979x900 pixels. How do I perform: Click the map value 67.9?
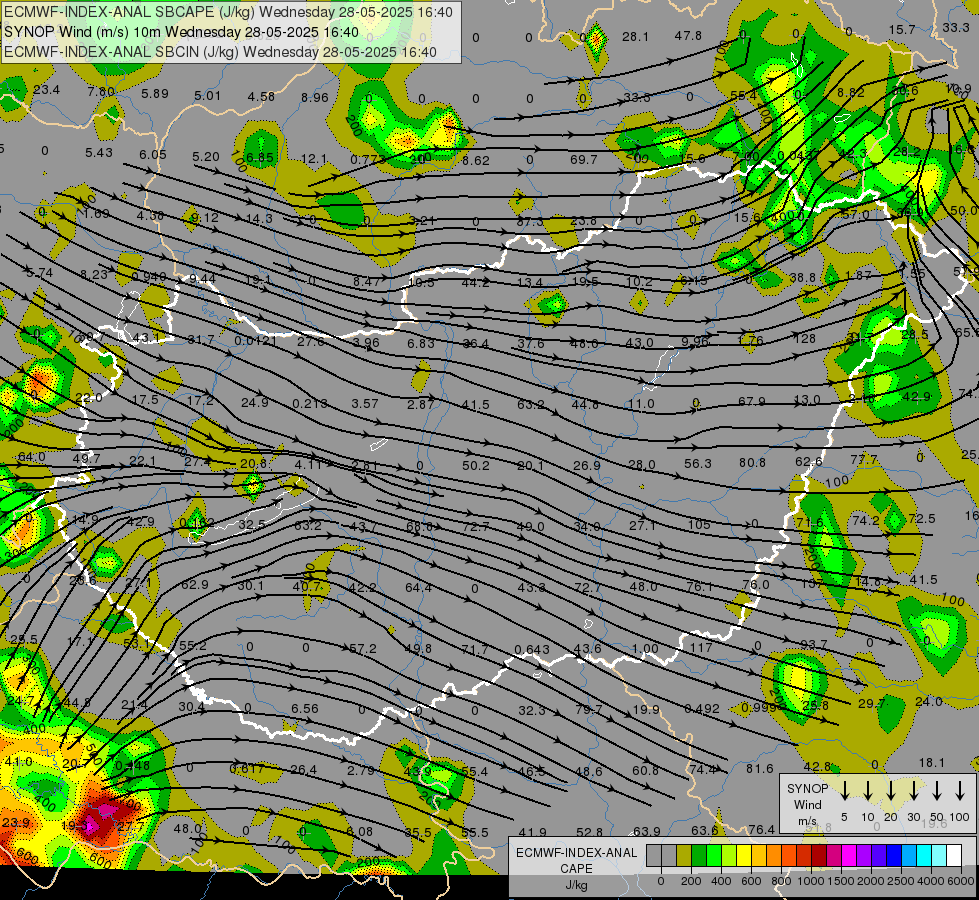click(x=752, y=402)
